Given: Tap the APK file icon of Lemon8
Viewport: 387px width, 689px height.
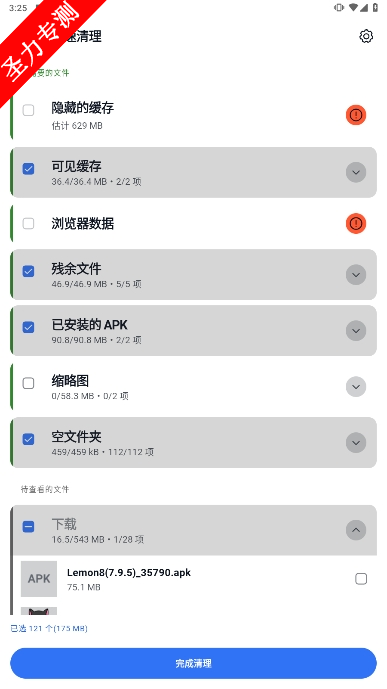Looking at the screenshot, I should 39,579.
